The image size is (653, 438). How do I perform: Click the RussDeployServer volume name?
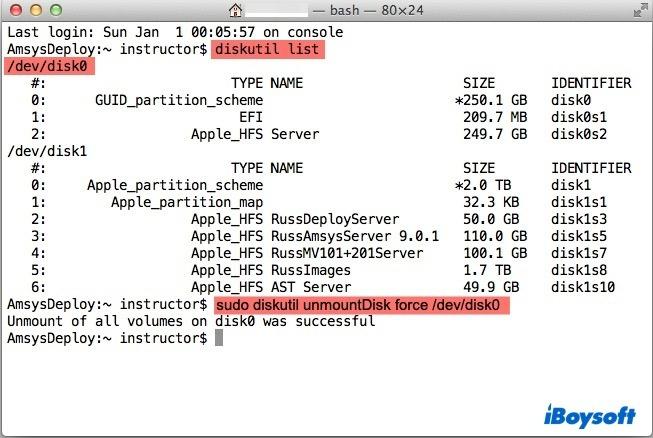coord(334,219)
